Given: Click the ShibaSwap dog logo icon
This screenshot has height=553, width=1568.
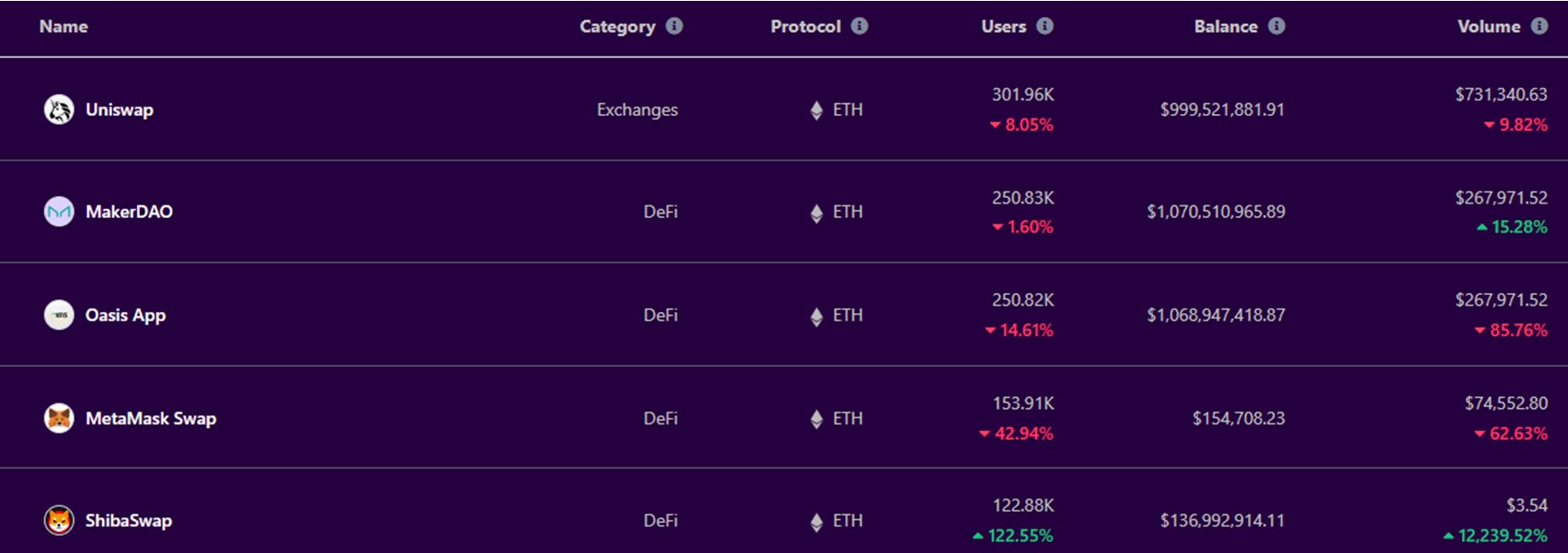Looking at the screenshot, I should [x=59, y=521].
